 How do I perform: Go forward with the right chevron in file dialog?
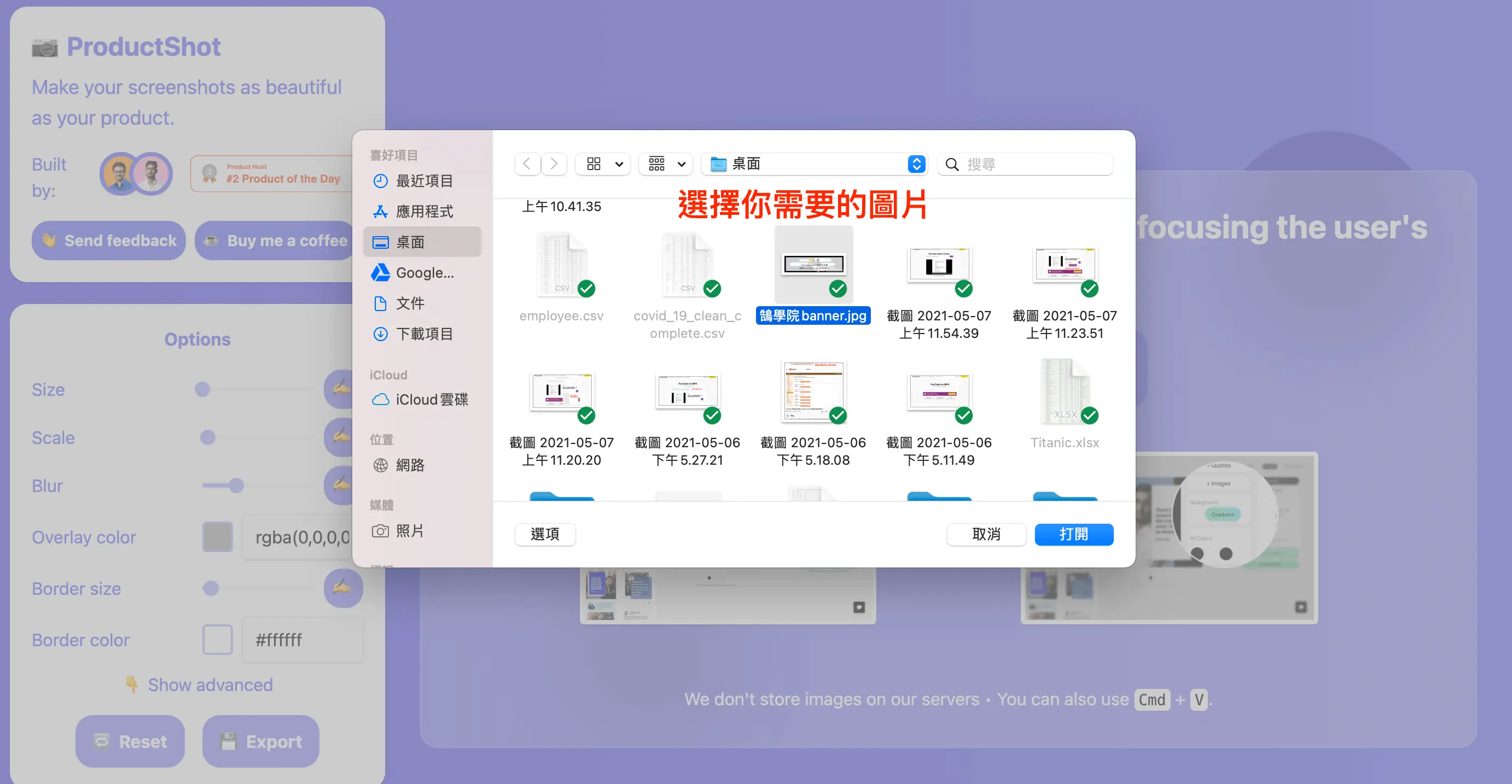point(554,163)
